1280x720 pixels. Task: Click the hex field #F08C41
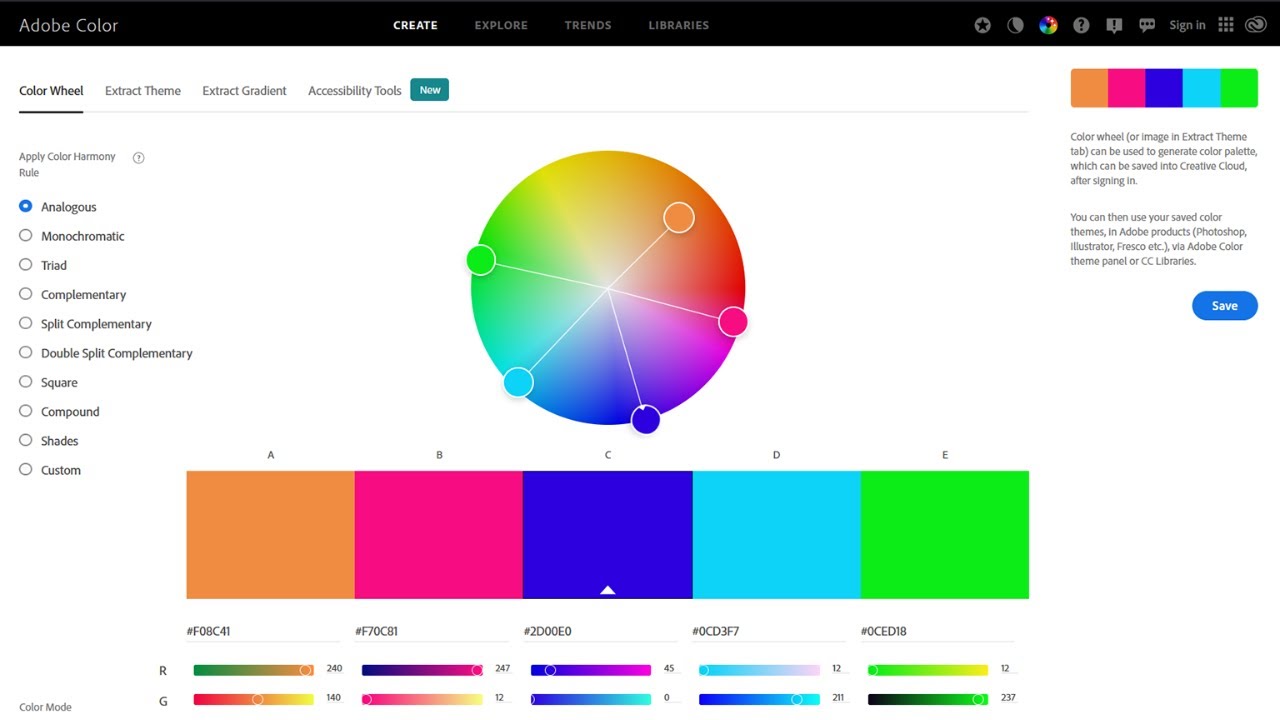coord(263,631)
